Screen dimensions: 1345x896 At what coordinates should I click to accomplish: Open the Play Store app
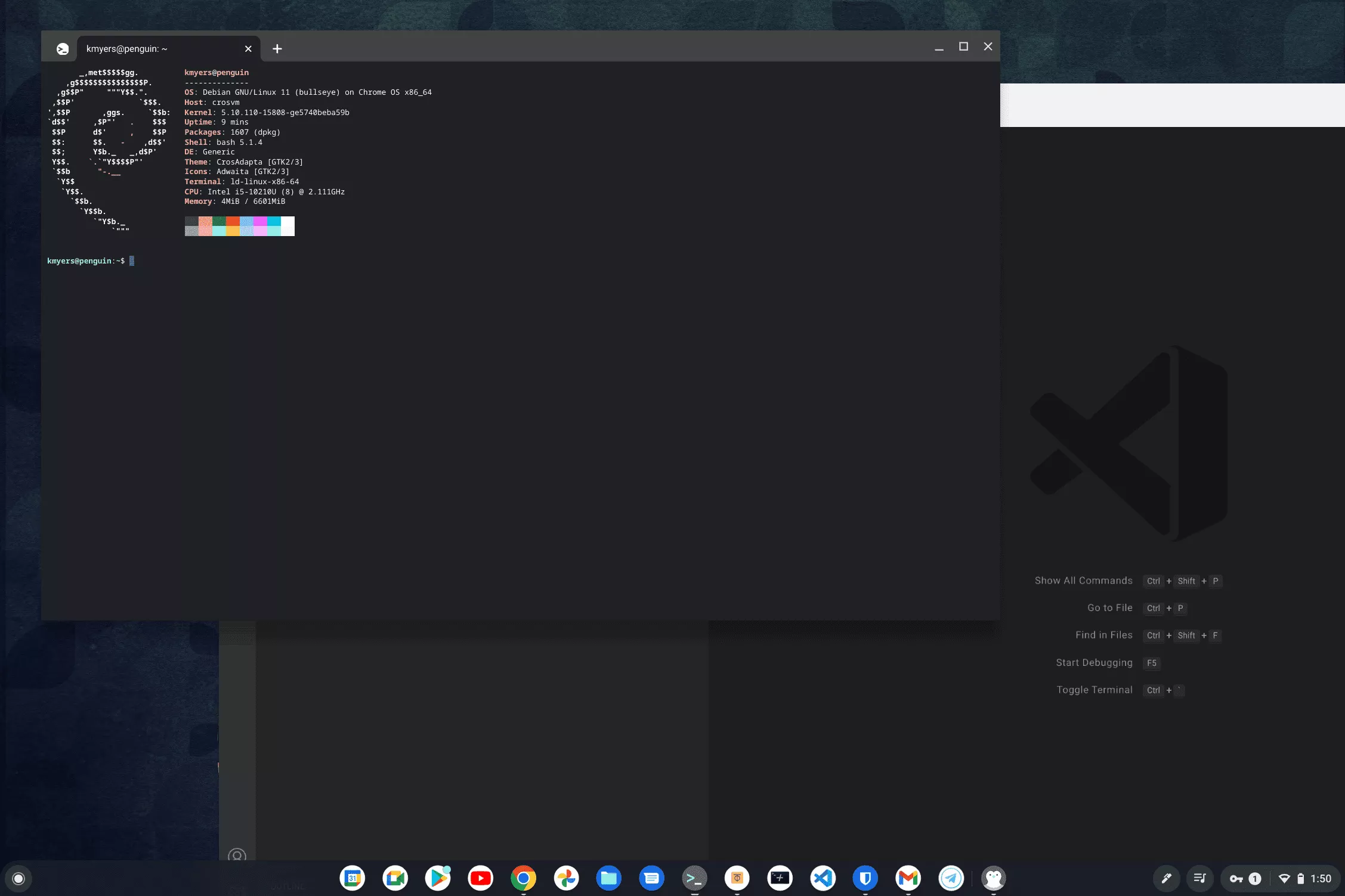[x=438, y=878]
